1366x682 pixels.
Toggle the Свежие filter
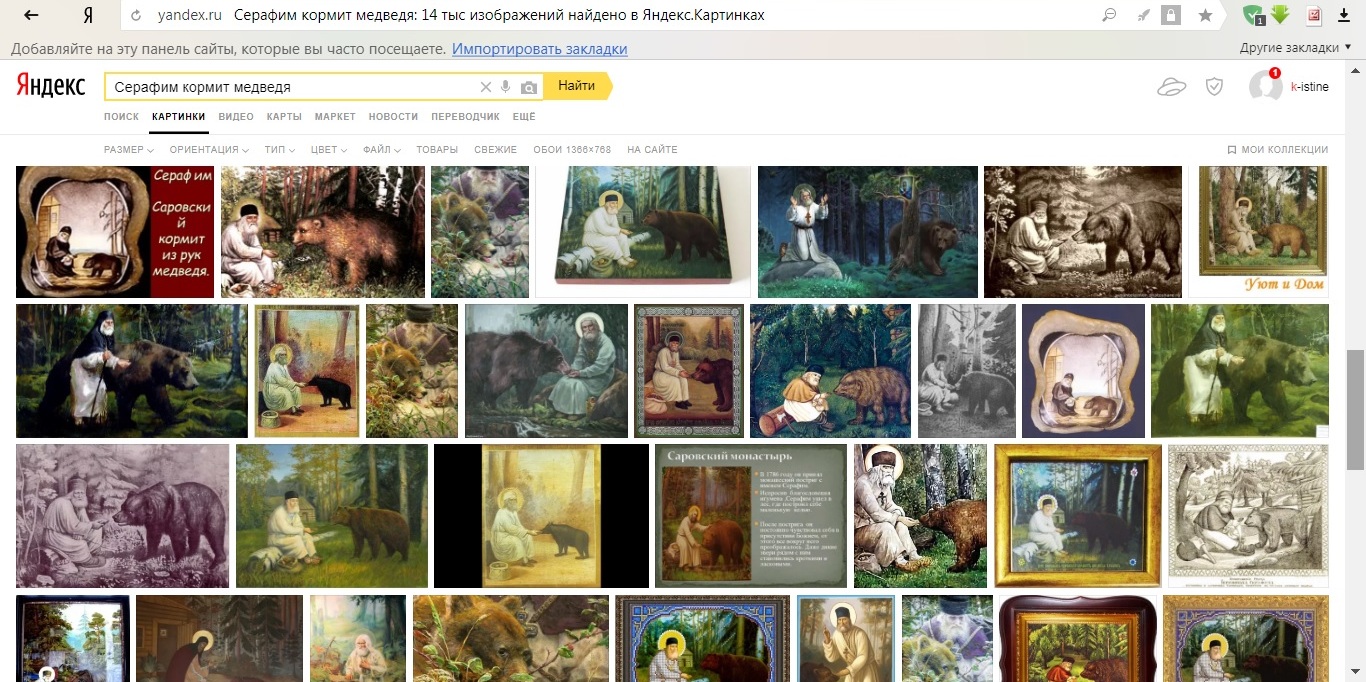pyautogui.click(x=496, y=150)
